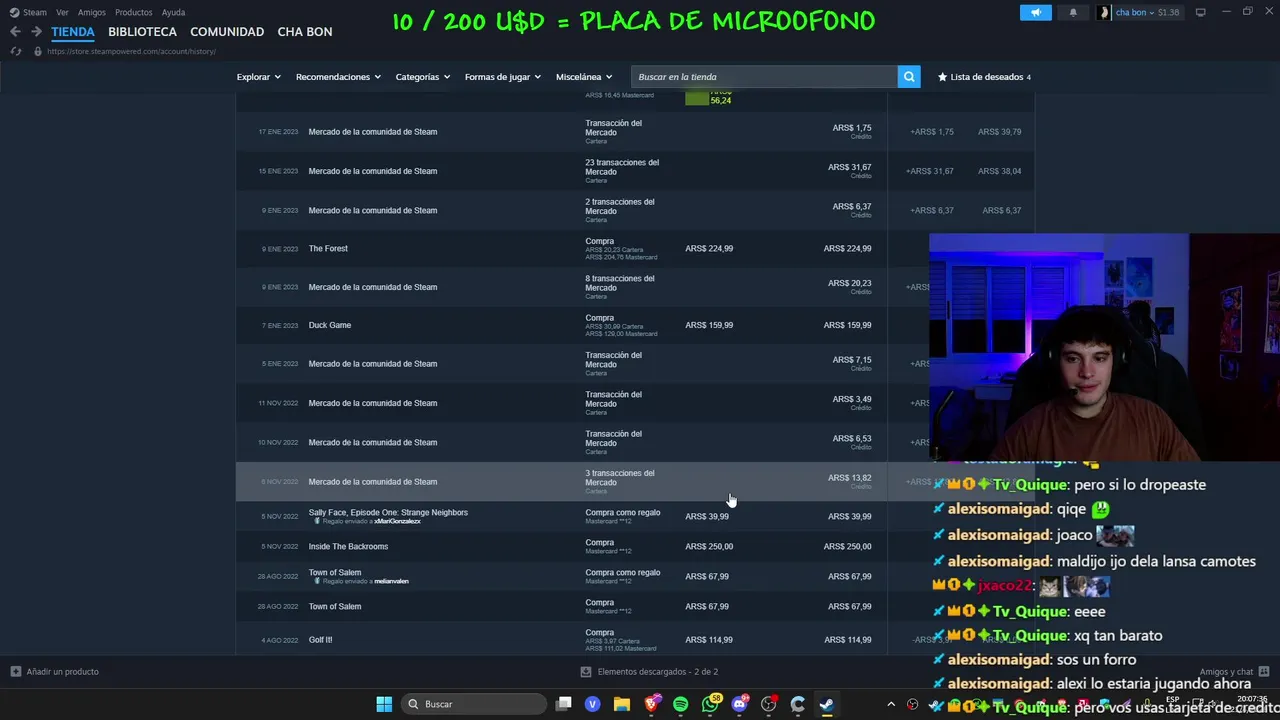Click the wallet balance $1.38

[1168, 12]
